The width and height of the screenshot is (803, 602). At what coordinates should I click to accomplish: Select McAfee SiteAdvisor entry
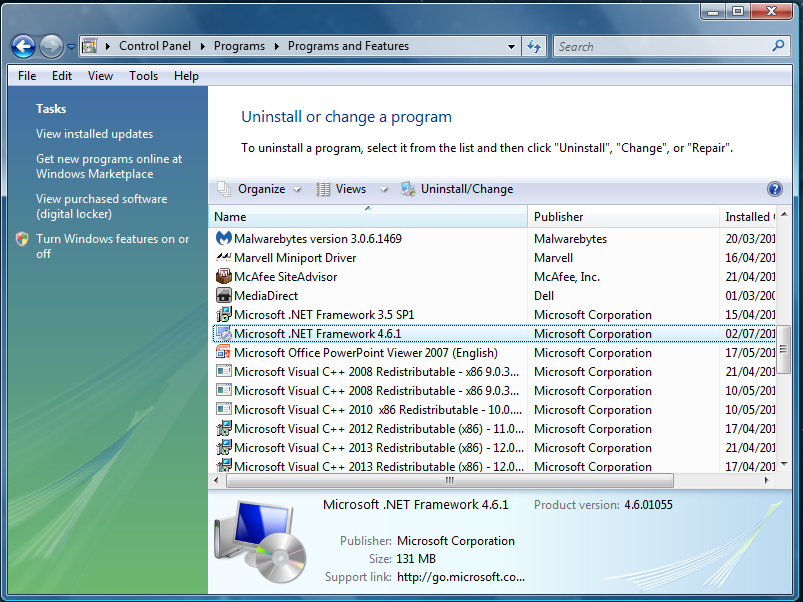[494, 276]
